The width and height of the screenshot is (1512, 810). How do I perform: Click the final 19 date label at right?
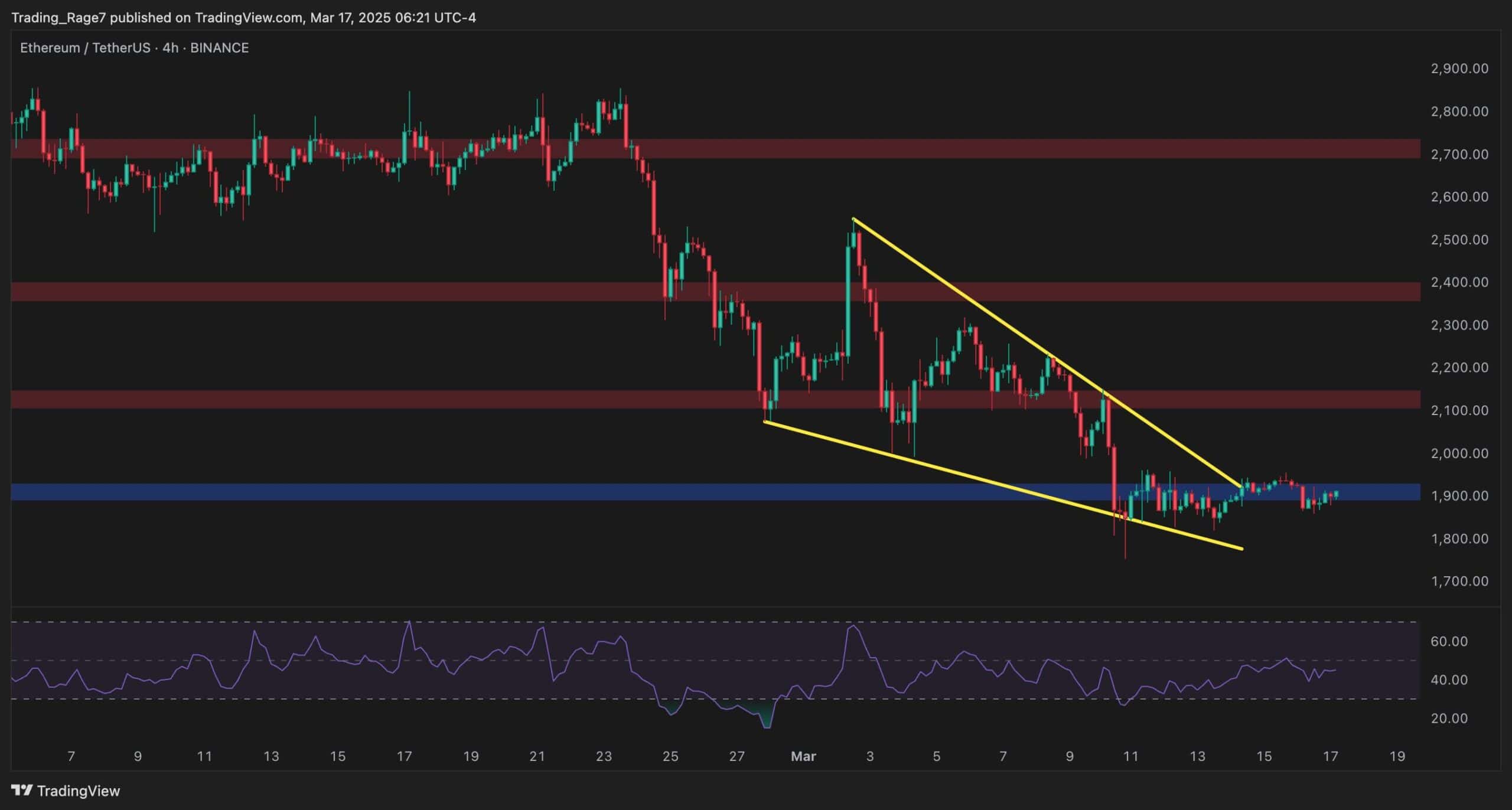[x=1397, y=756]
